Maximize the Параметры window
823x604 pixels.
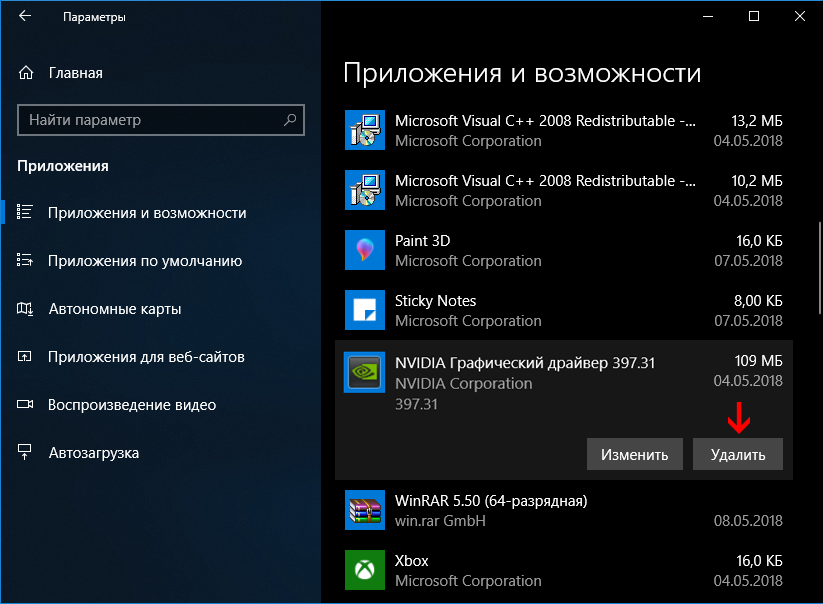pyautogui.click(x=754, y=17)
